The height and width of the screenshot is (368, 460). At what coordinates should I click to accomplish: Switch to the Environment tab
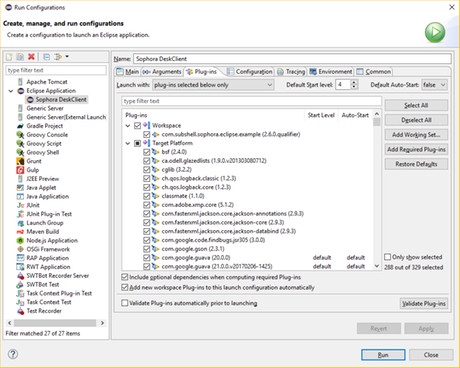pyautogui.click(x=331, y=72)
